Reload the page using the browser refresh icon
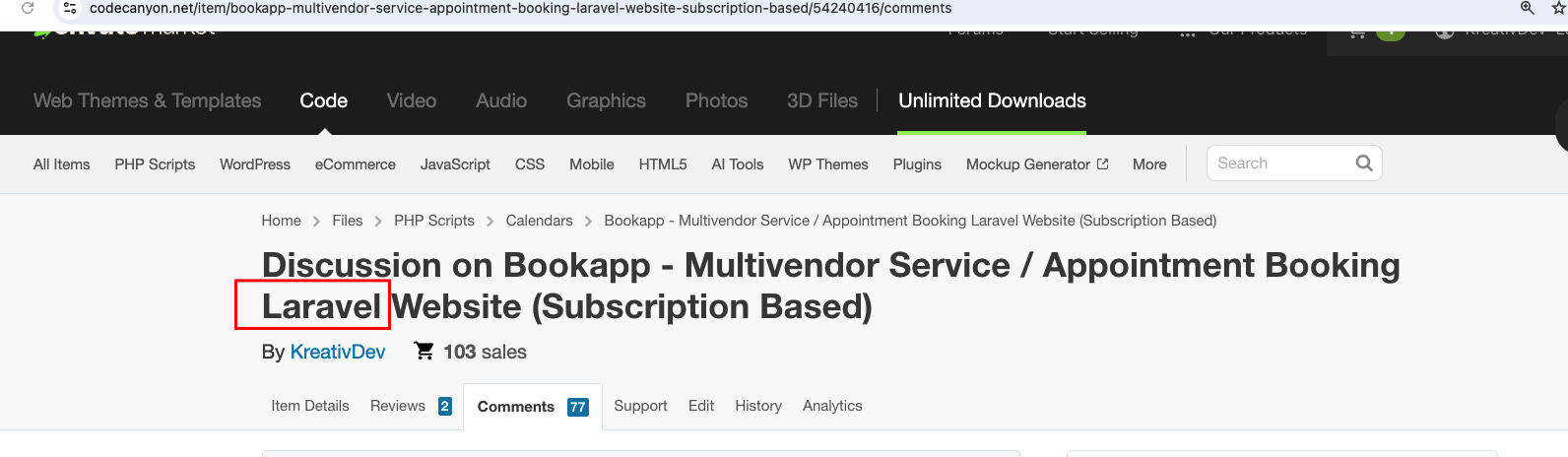This screenshot has height=457, width=1568. pos(28,8)
